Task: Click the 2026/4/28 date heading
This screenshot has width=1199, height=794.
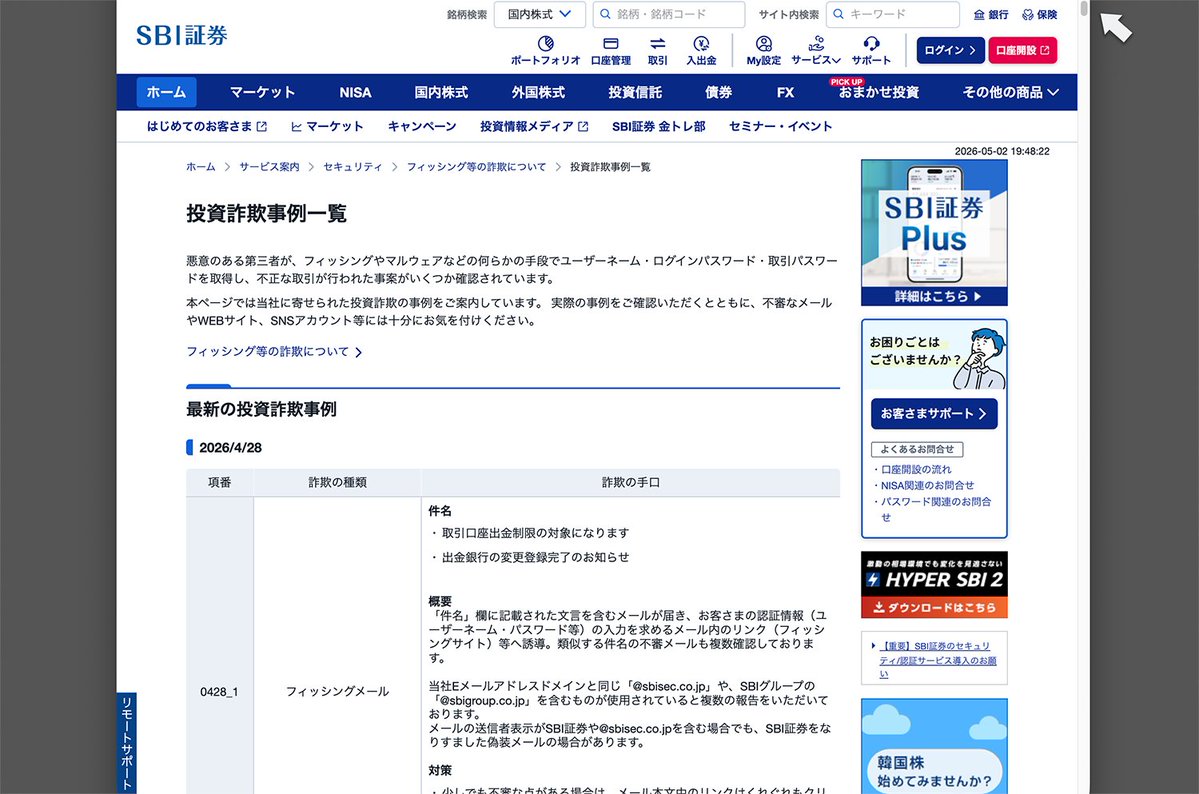Action: pyautogui.click(x=230, y=448)
